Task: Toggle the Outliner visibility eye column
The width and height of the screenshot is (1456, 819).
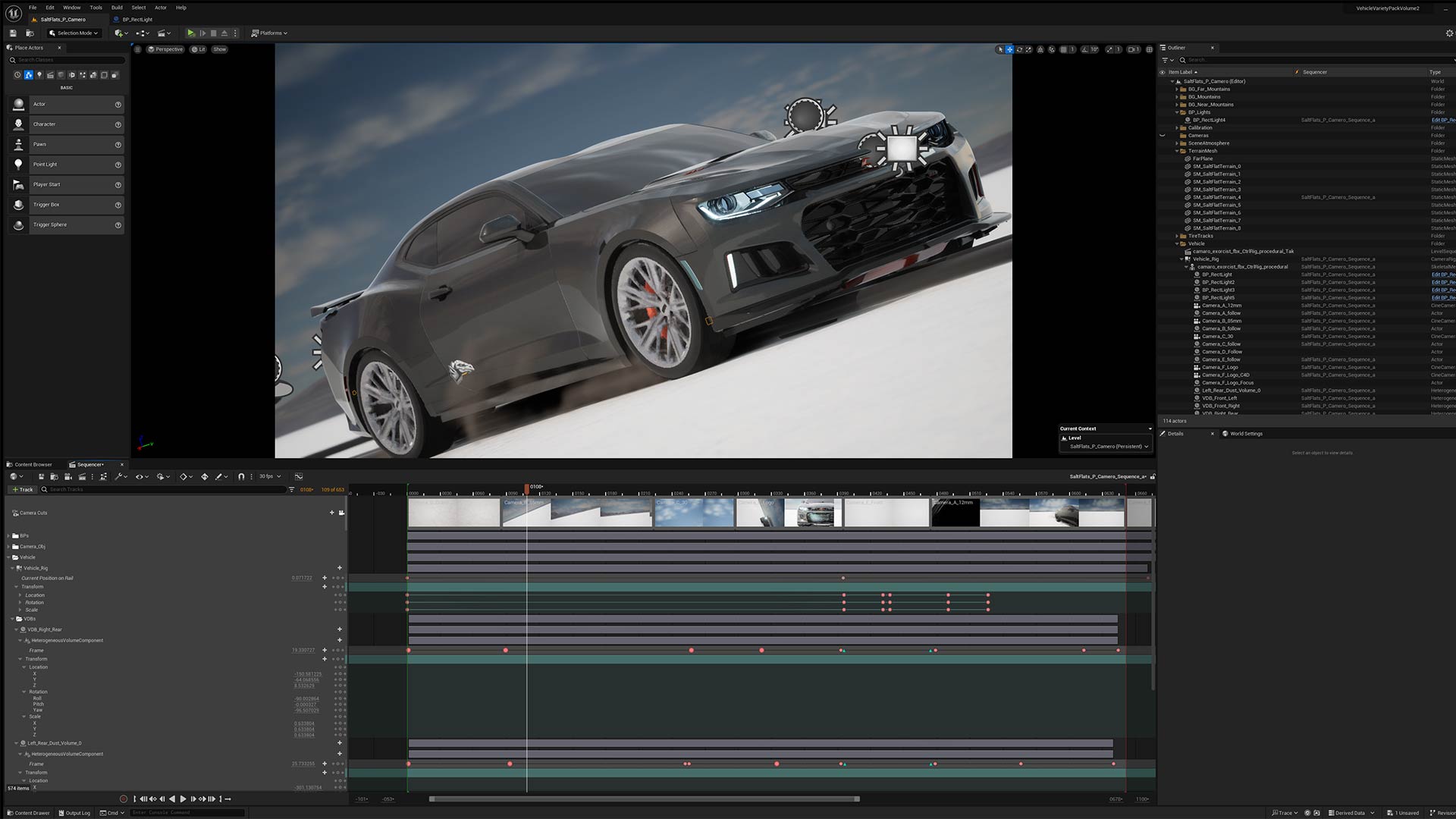Action: coord(1163,72)
